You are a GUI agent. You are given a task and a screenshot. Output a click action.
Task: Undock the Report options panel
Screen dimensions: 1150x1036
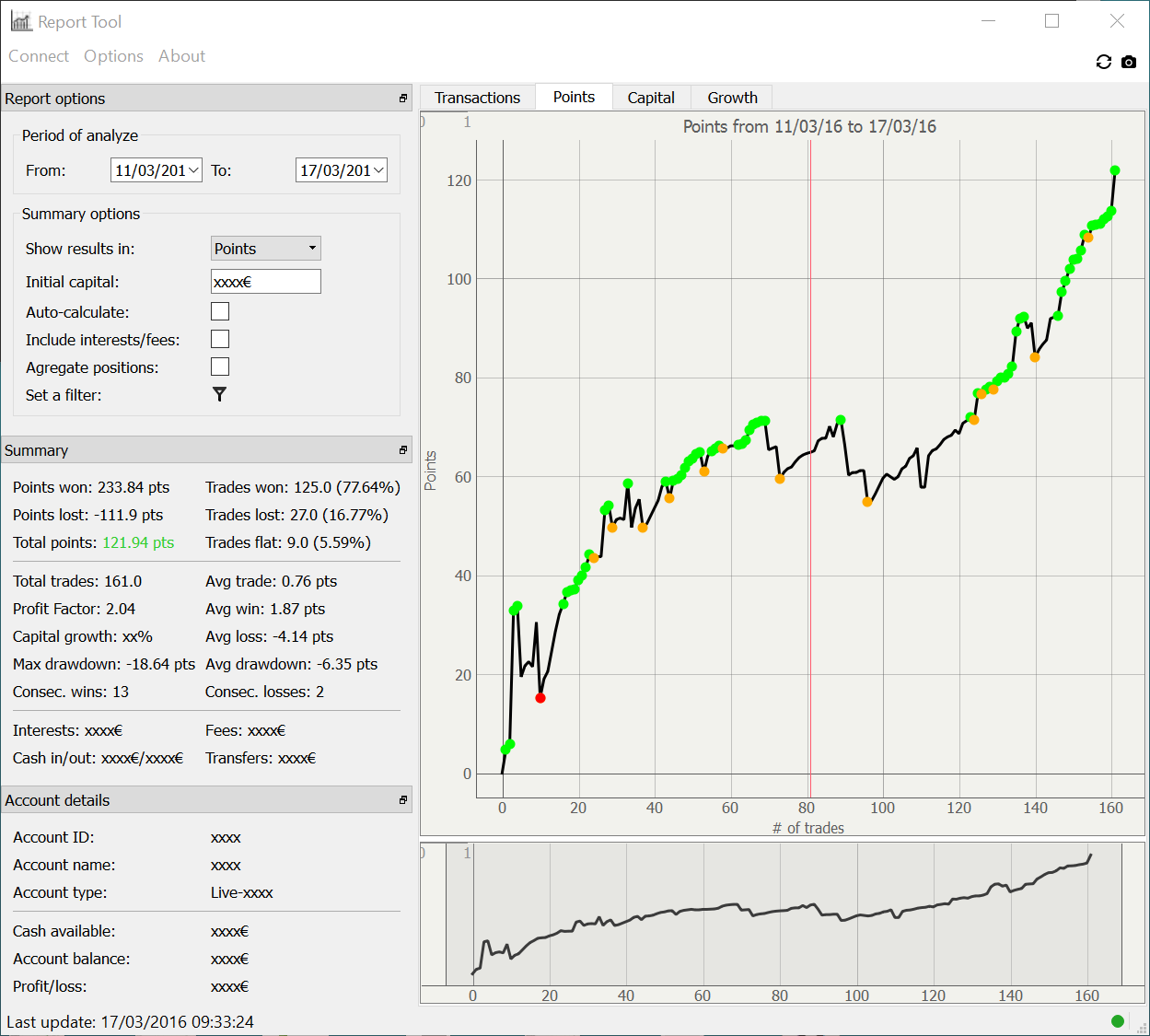(402, 99)
